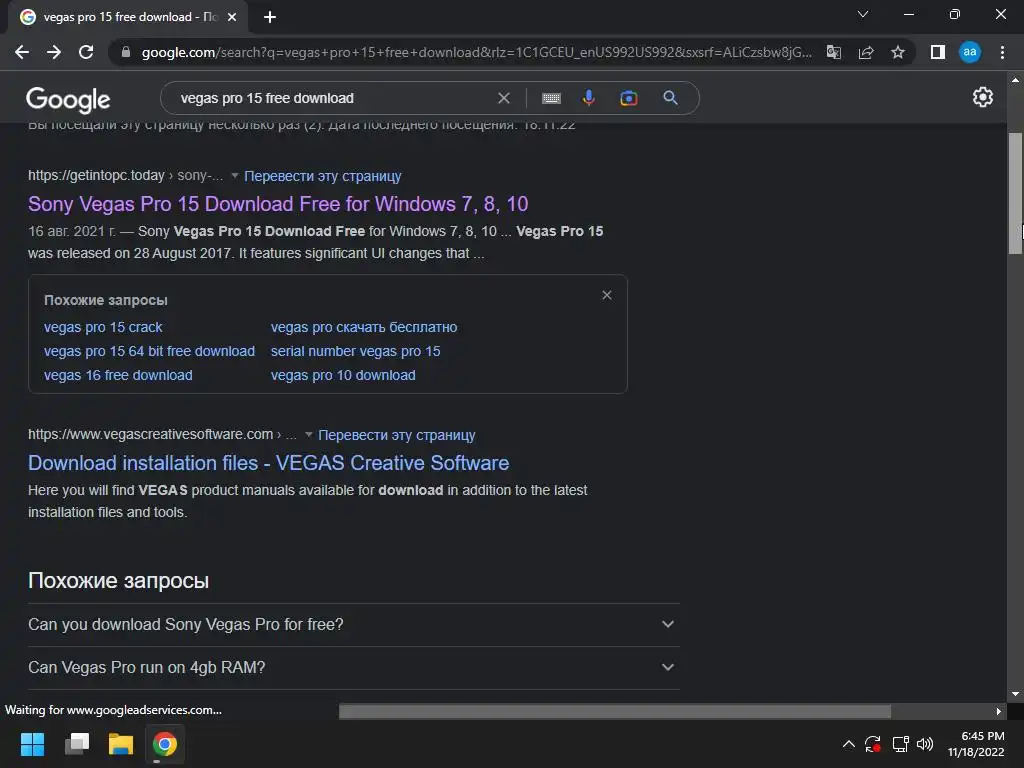Go to Google homepage logo
The image size is (1024, 768).
coord(68,99)
